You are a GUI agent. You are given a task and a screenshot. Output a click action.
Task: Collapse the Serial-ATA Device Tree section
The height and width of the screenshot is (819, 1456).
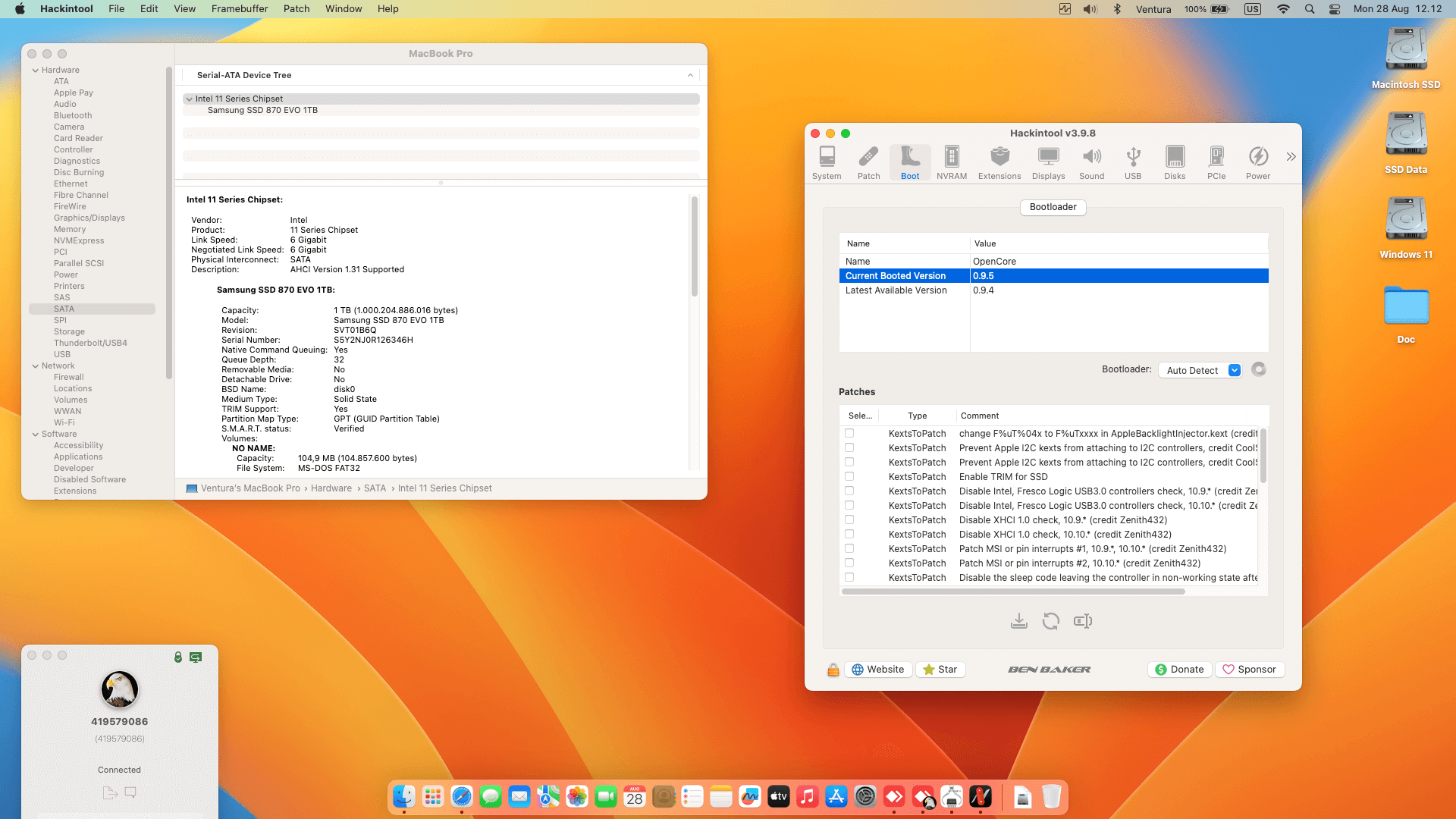[690, 75]
